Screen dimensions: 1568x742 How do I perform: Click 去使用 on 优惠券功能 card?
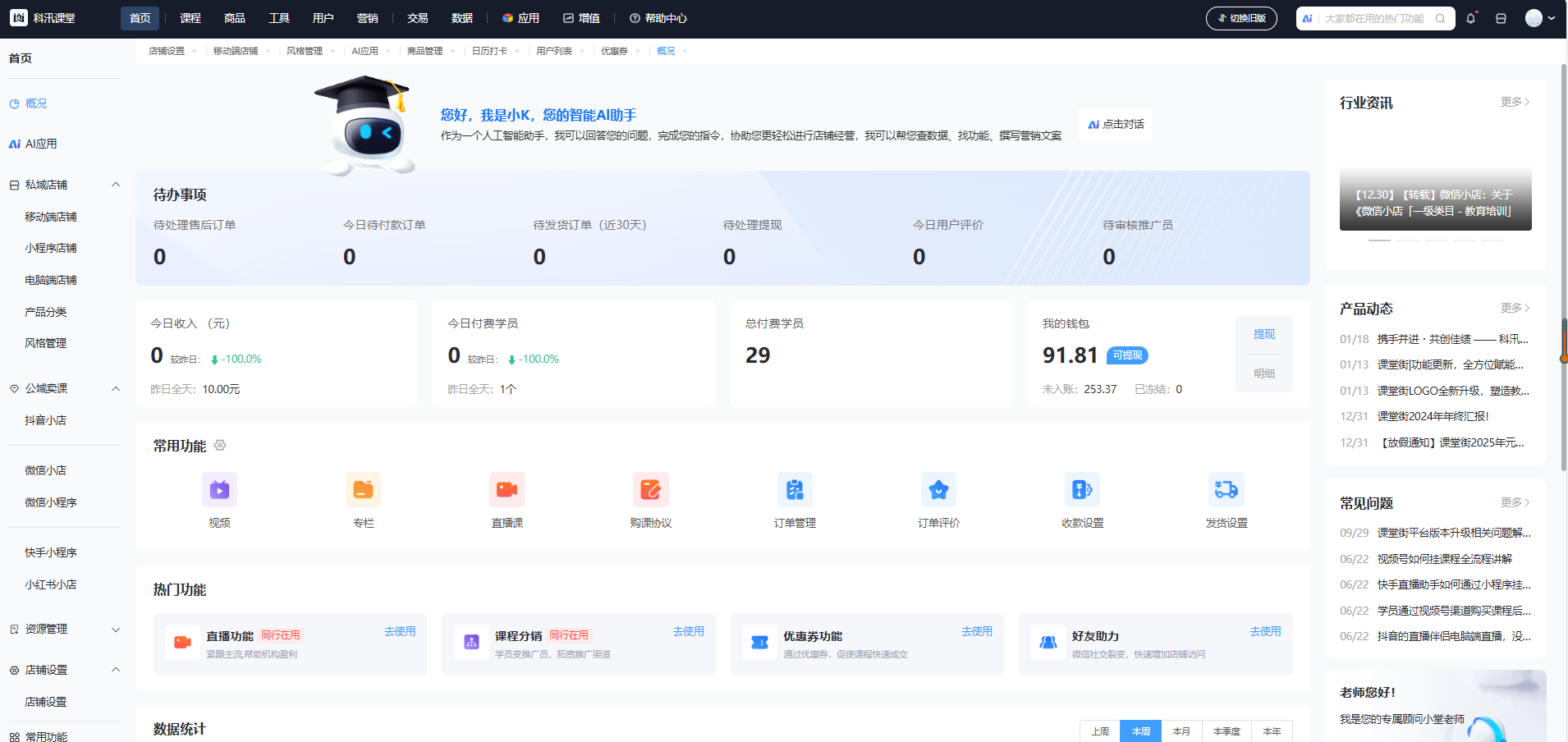click(x=977, y=631)
